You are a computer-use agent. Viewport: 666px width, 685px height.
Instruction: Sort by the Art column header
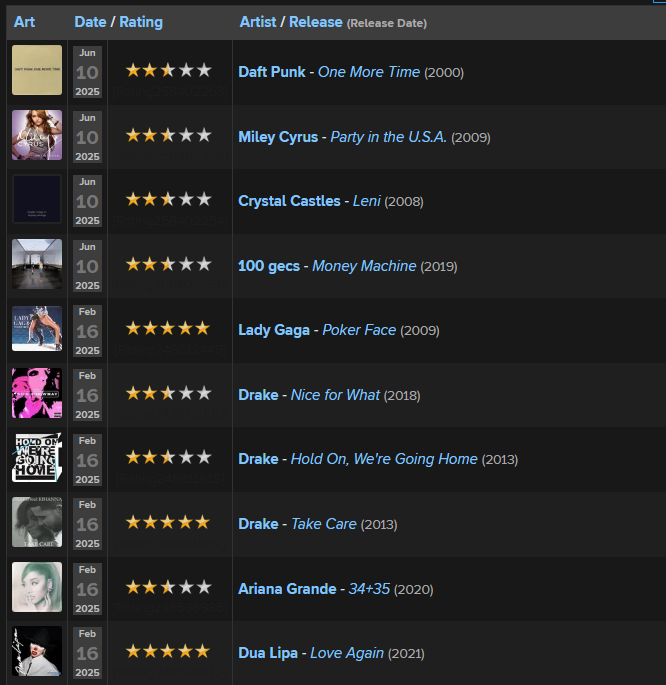(24, 22)
